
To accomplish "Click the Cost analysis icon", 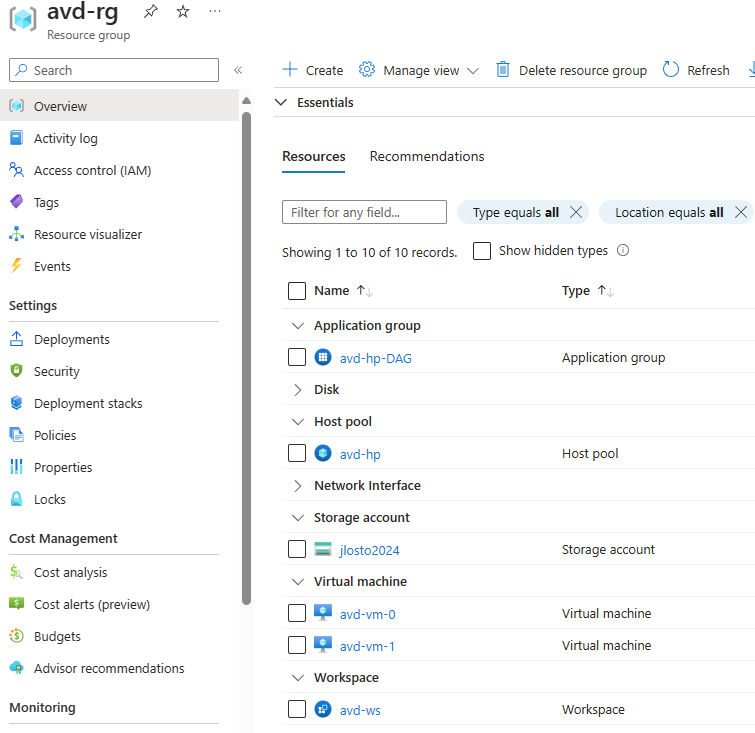I will coord(16,572).
